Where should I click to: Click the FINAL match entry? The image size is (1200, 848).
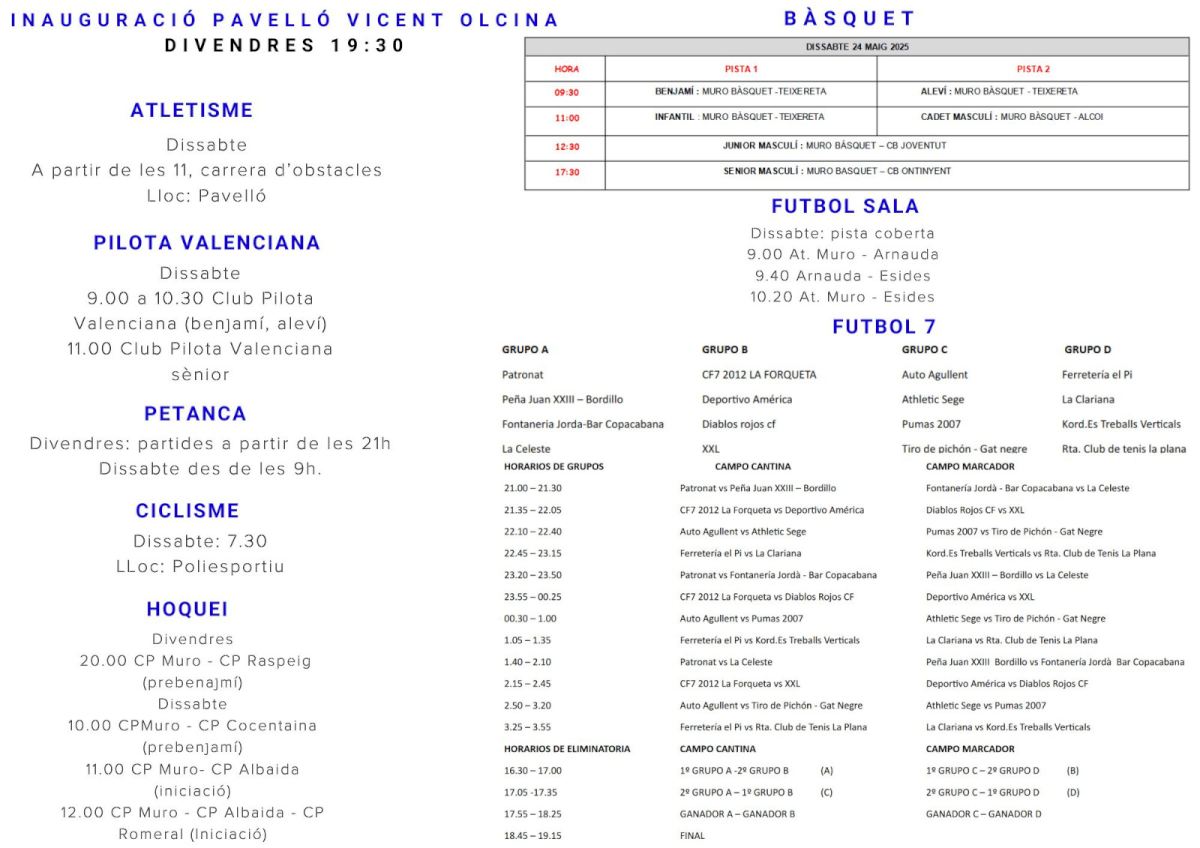coord(692,836)
